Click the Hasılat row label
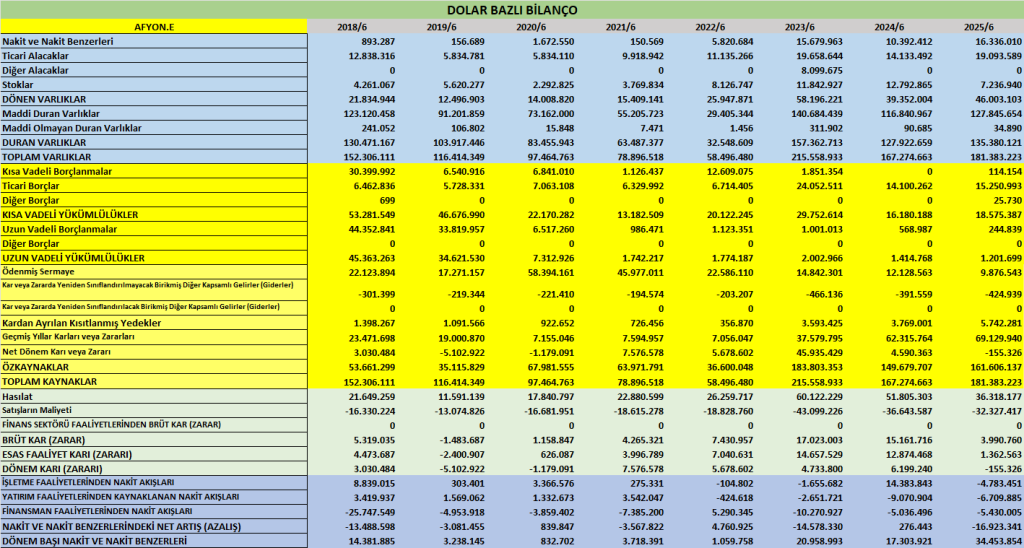Screen dimensions: 1024x548 [18, 396]
